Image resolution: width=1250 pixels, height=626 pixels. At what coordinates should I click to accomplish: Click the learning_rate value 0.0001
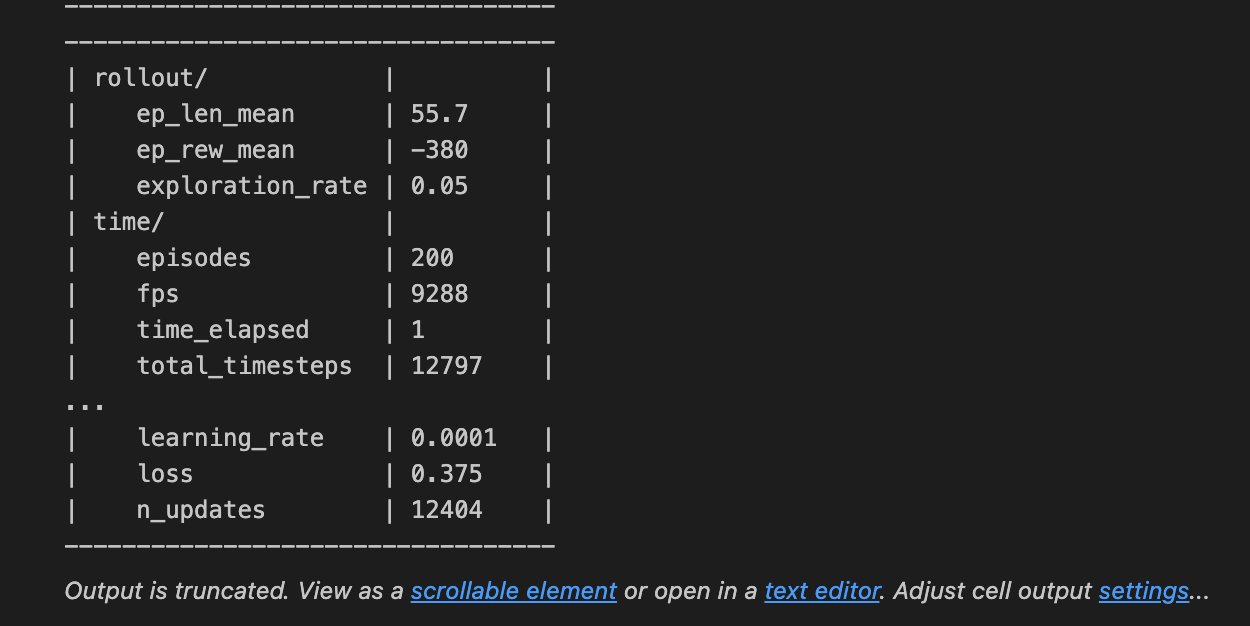tap(454, 438)
